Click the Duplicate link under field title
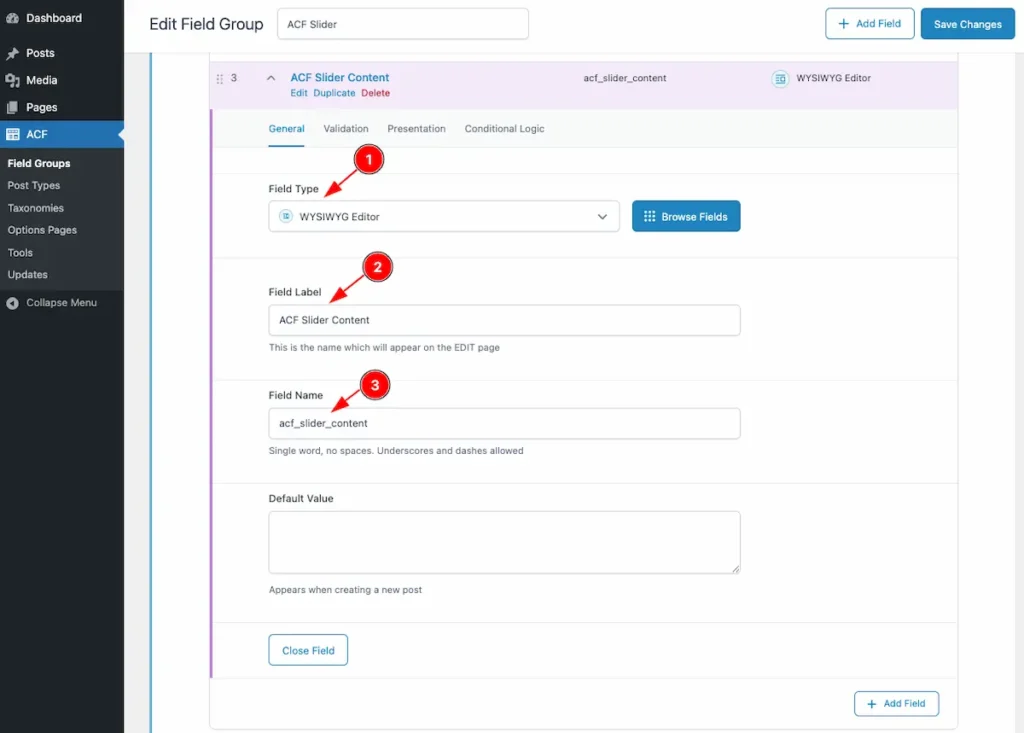The image size is (1024, 733). pos(334,93)
